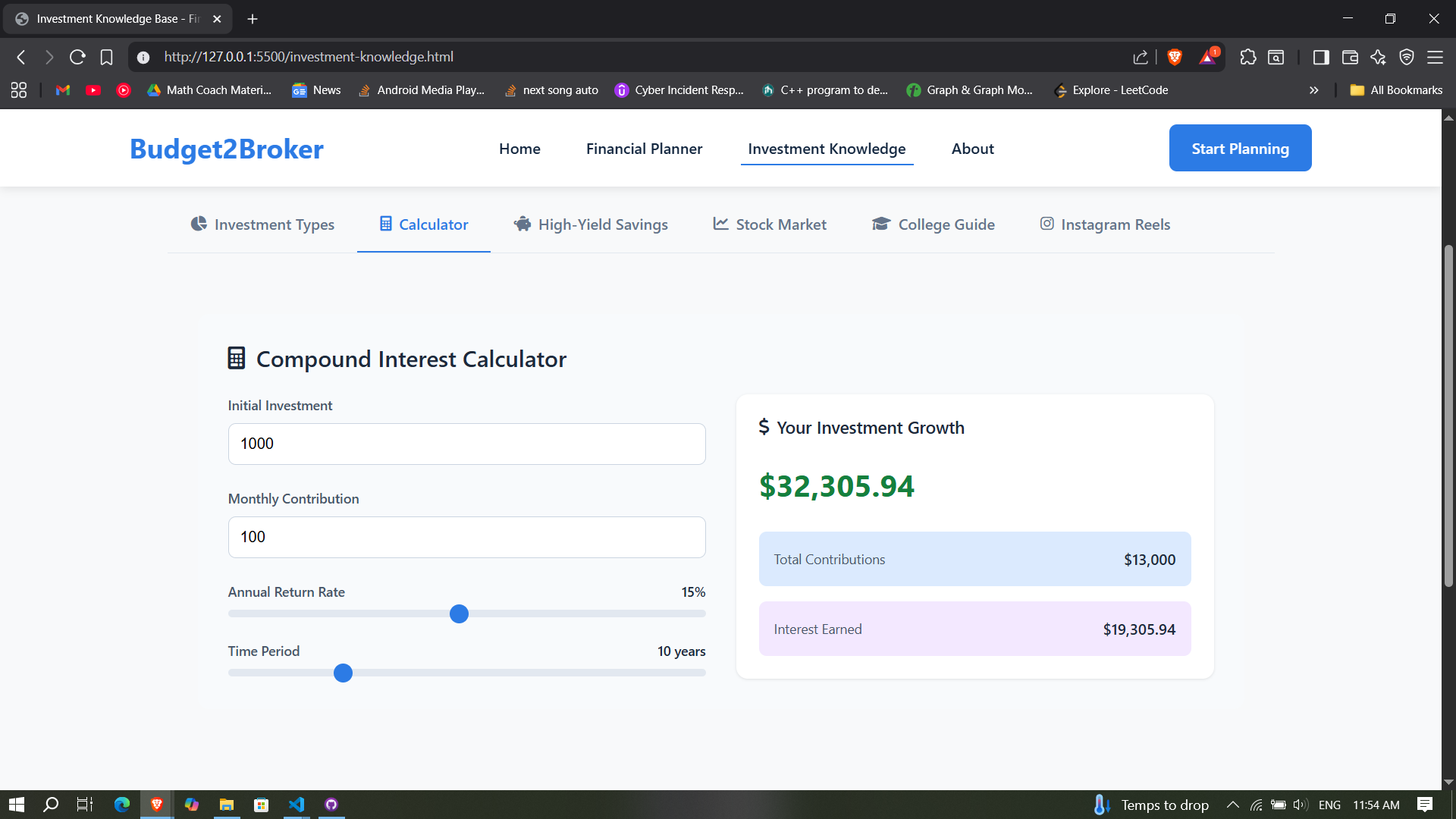The width and height of the screenshot is (1456, 819).
Task: Open Brave Wallet icon in toolbar
Action: pyautogui.click(x=1349, y=57)
